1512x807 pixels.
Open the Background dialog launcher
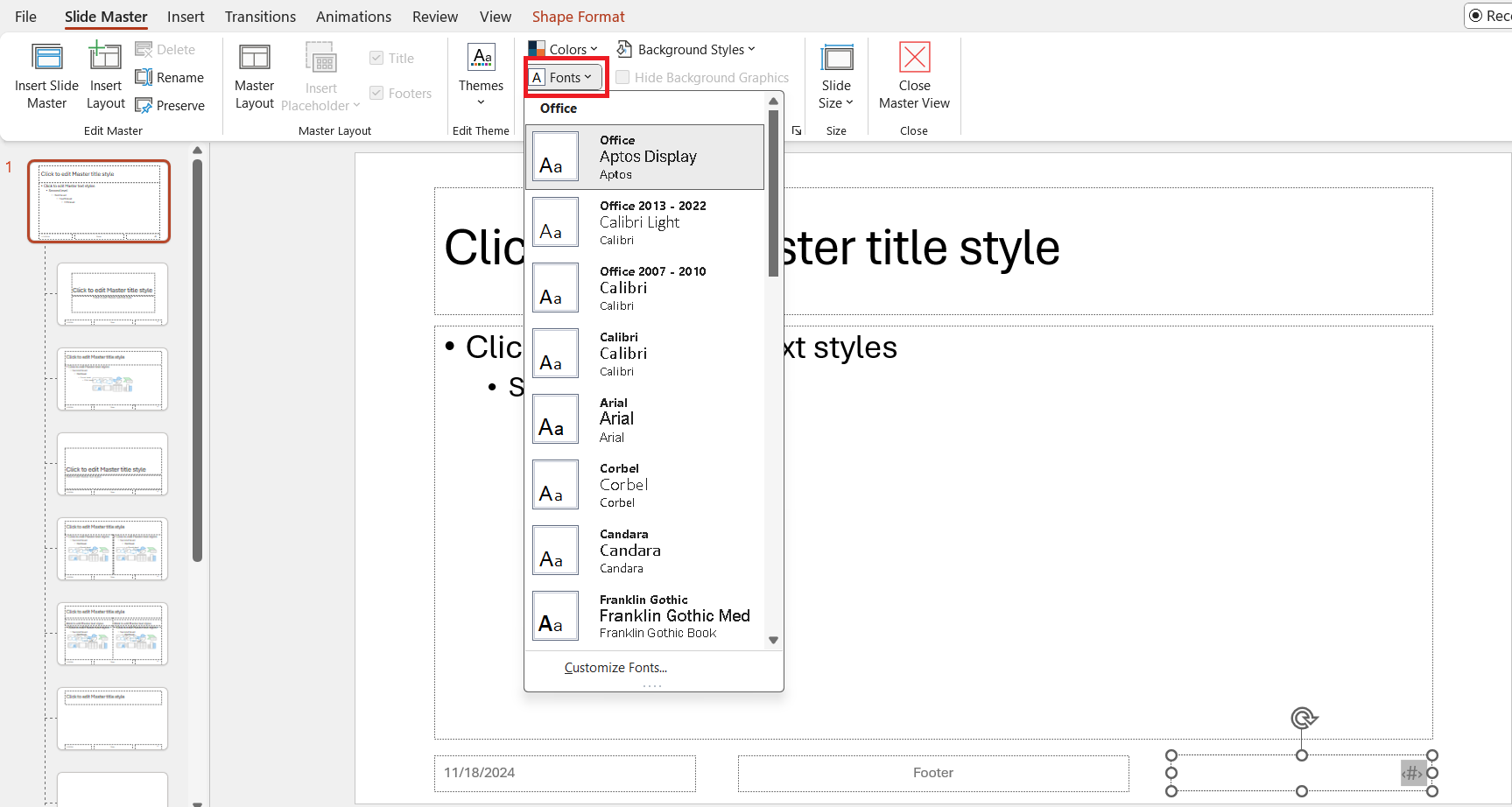(797, 130)
